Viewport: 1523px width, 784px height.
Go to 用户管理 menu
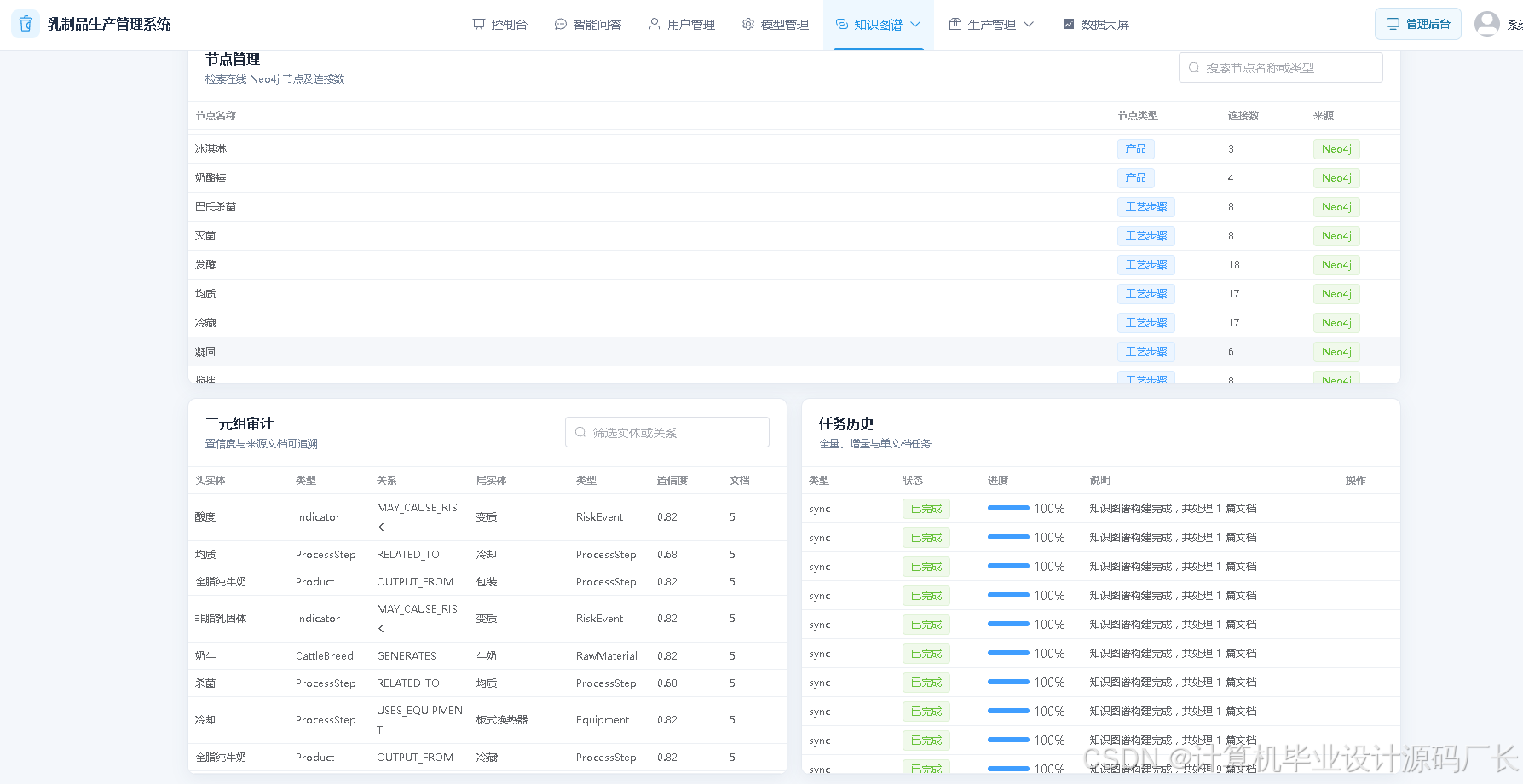pyautogui.click(x=682, y=24)
